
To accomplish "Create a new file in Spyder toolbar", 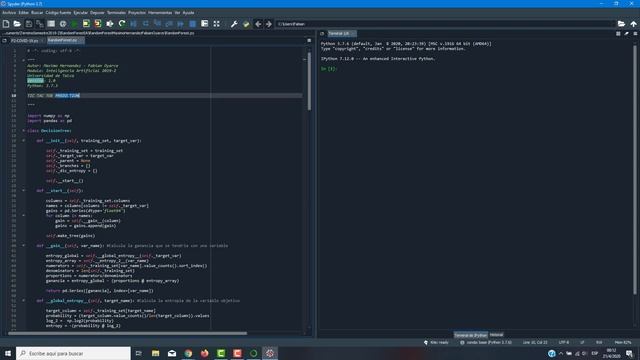I will pos(6,24).
